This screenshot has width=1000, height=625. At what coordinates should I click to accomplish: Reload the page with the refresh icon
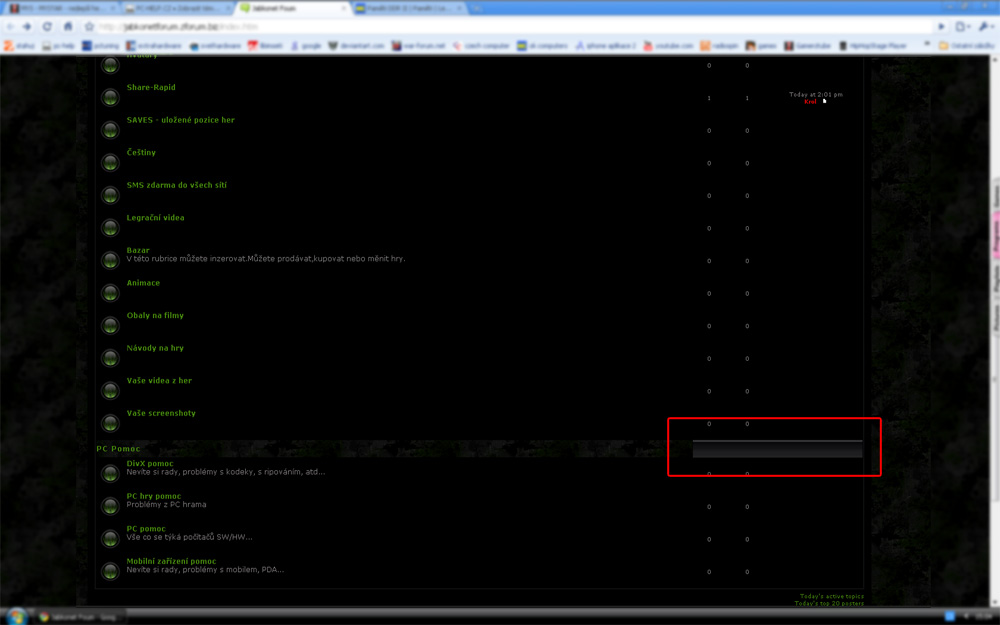pos(47,27)
